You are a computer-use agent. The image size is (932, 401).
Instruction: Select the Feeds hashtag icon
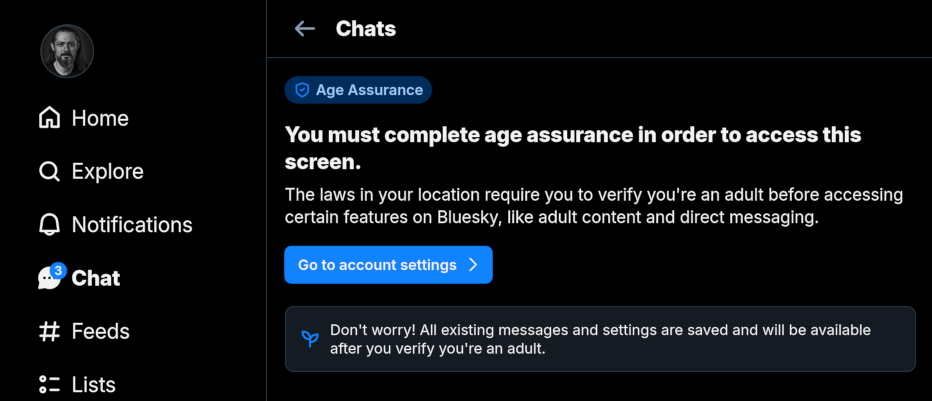[49, 331]
